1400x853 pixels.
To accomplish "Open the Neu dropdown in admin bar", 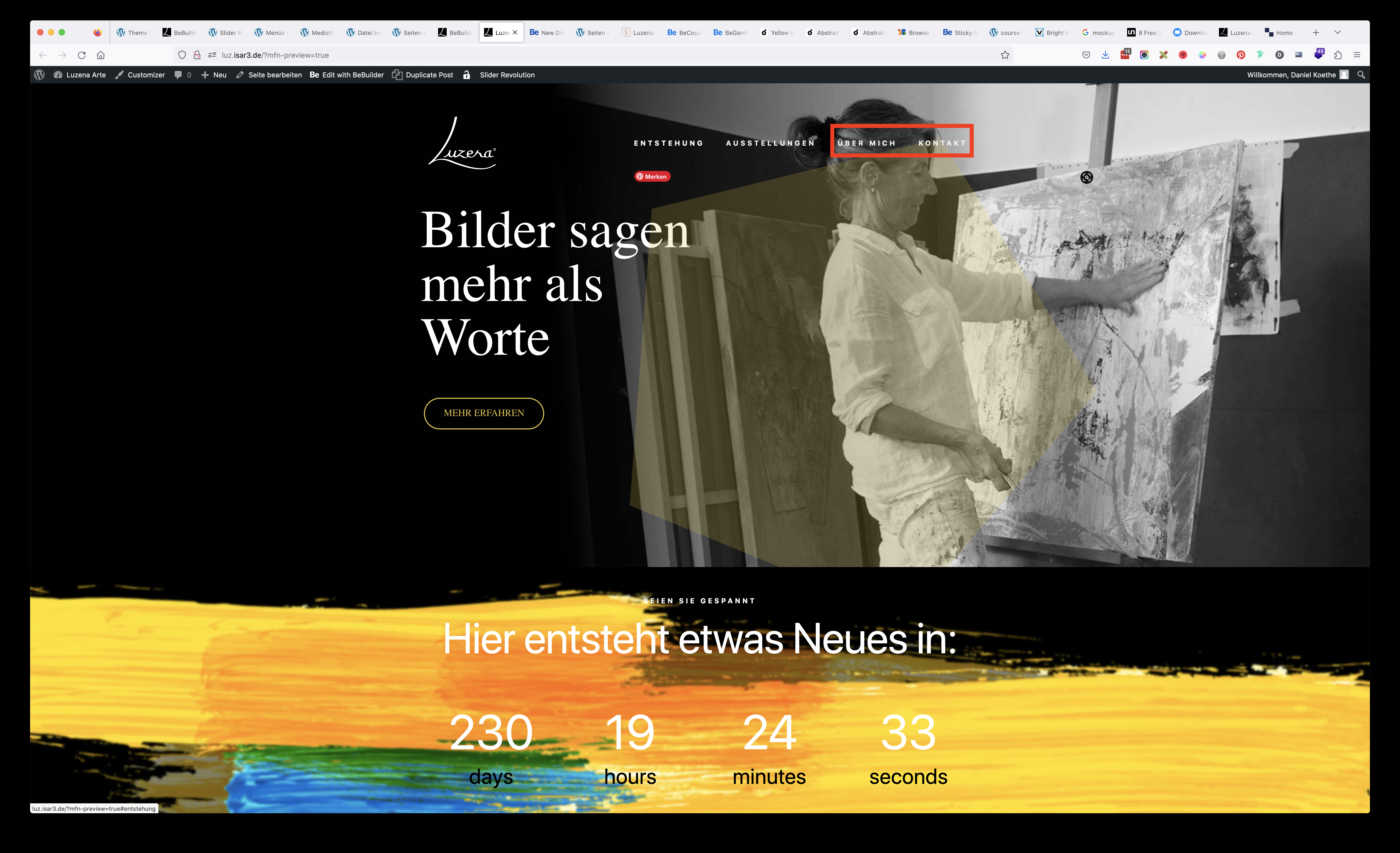I will point(214,75).
